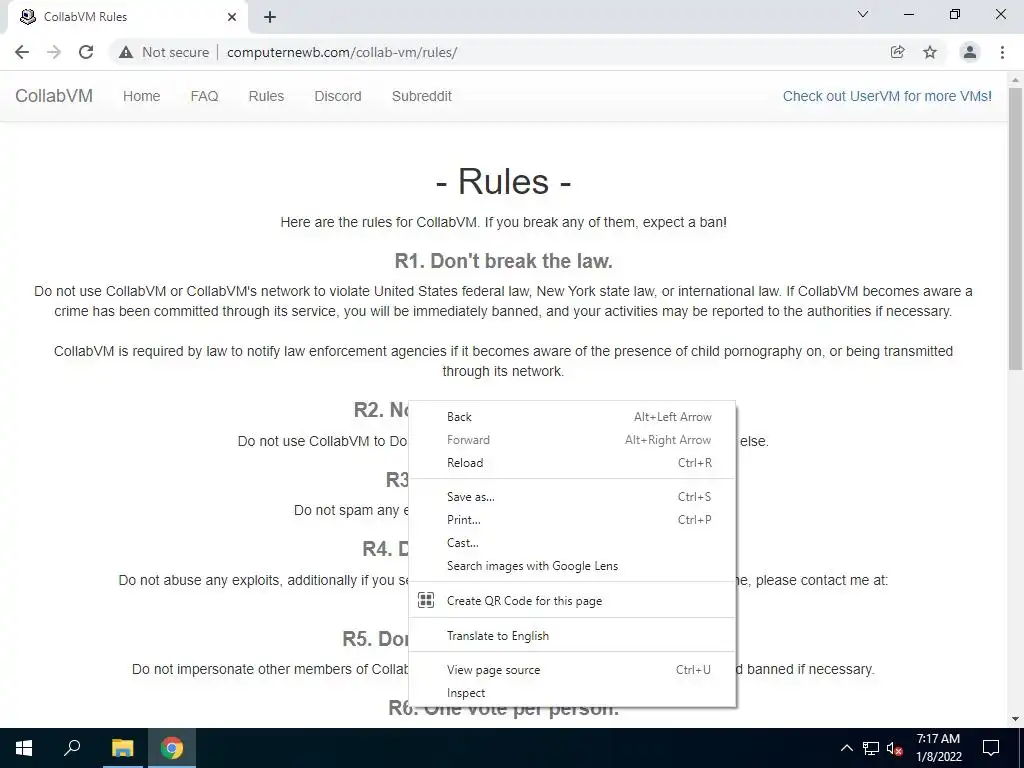Select Print... in the context menu

tap(572, 520)
